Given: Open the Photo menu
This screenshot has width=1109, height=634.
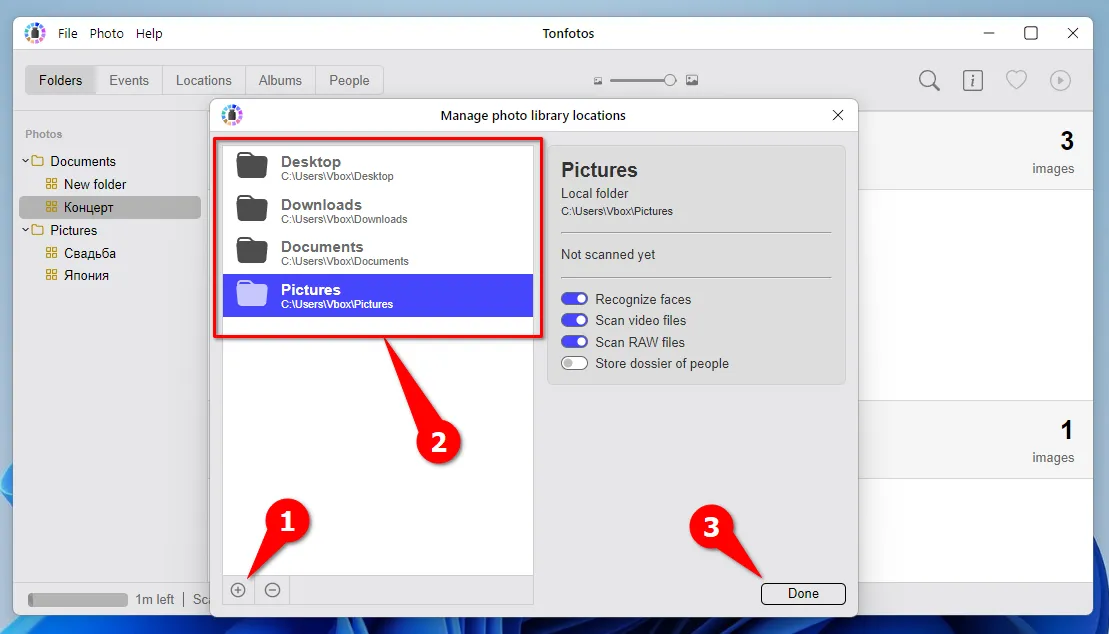Looking at the screenshot, I should pyautogui.click(x=107, y=33).
